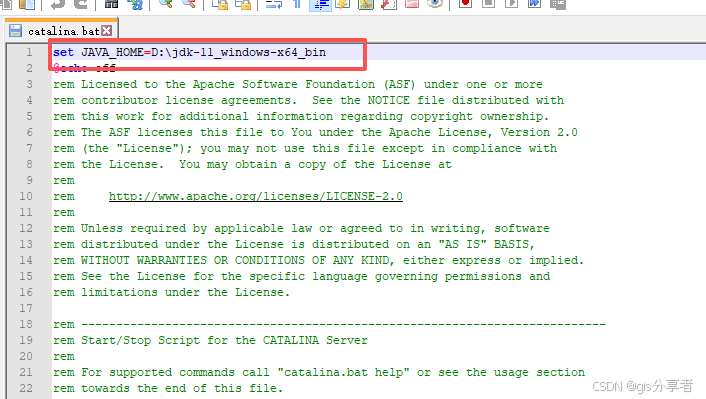Click the Undo toolbar icon
706x399 pixels.
[x=58, y=4]
